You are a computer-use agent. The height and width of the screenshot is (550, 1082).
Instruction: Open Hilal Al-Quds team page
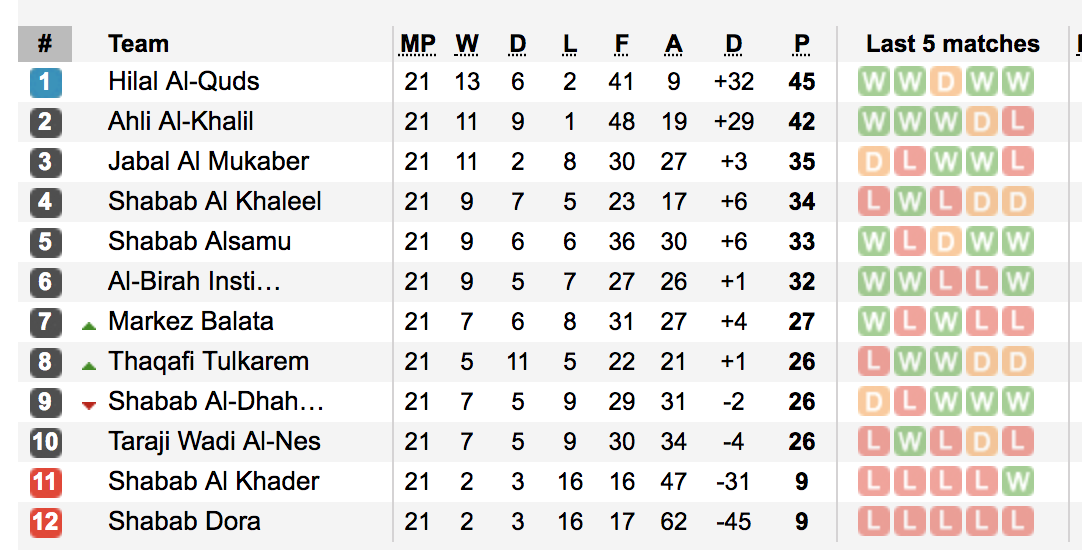coord(184,81)
